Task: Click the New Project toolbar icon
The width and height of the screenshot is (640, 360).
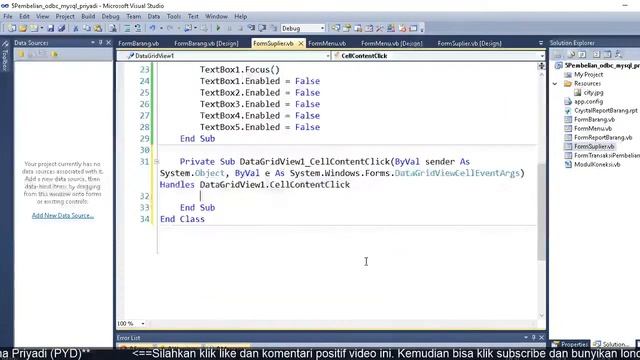Action: 12,28
